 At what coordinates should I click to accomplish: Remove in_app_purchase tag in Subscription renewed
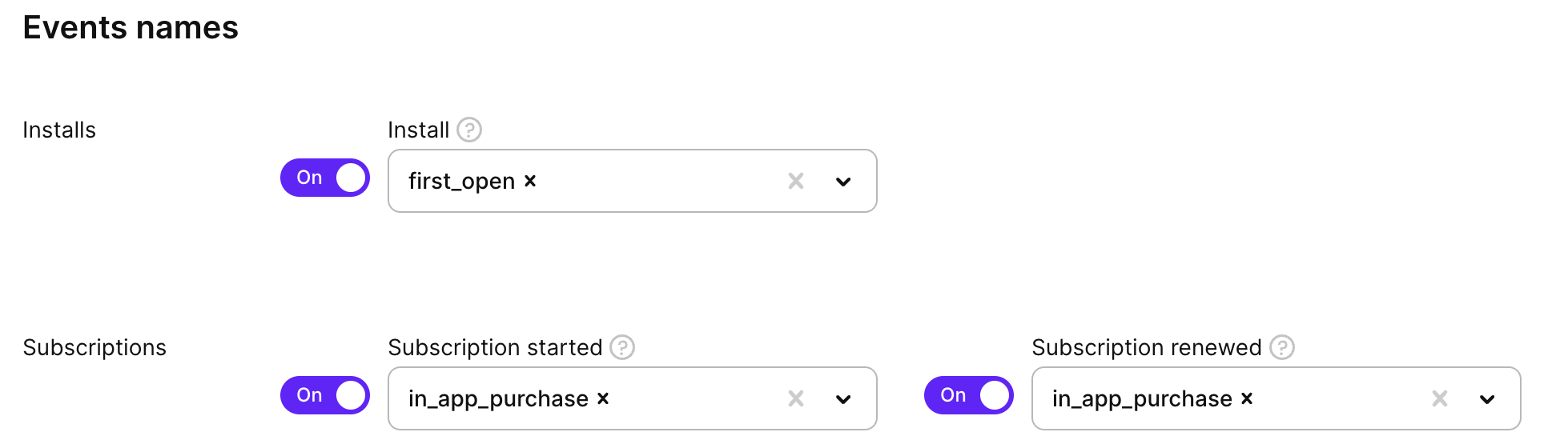click(1247, 398)
